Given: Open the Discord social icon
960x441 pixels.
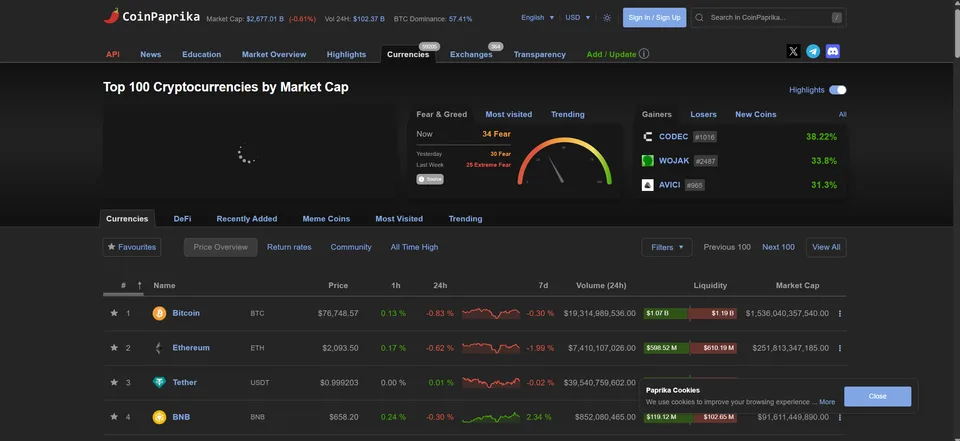Looking at the screenshot, I should (833, 51).
